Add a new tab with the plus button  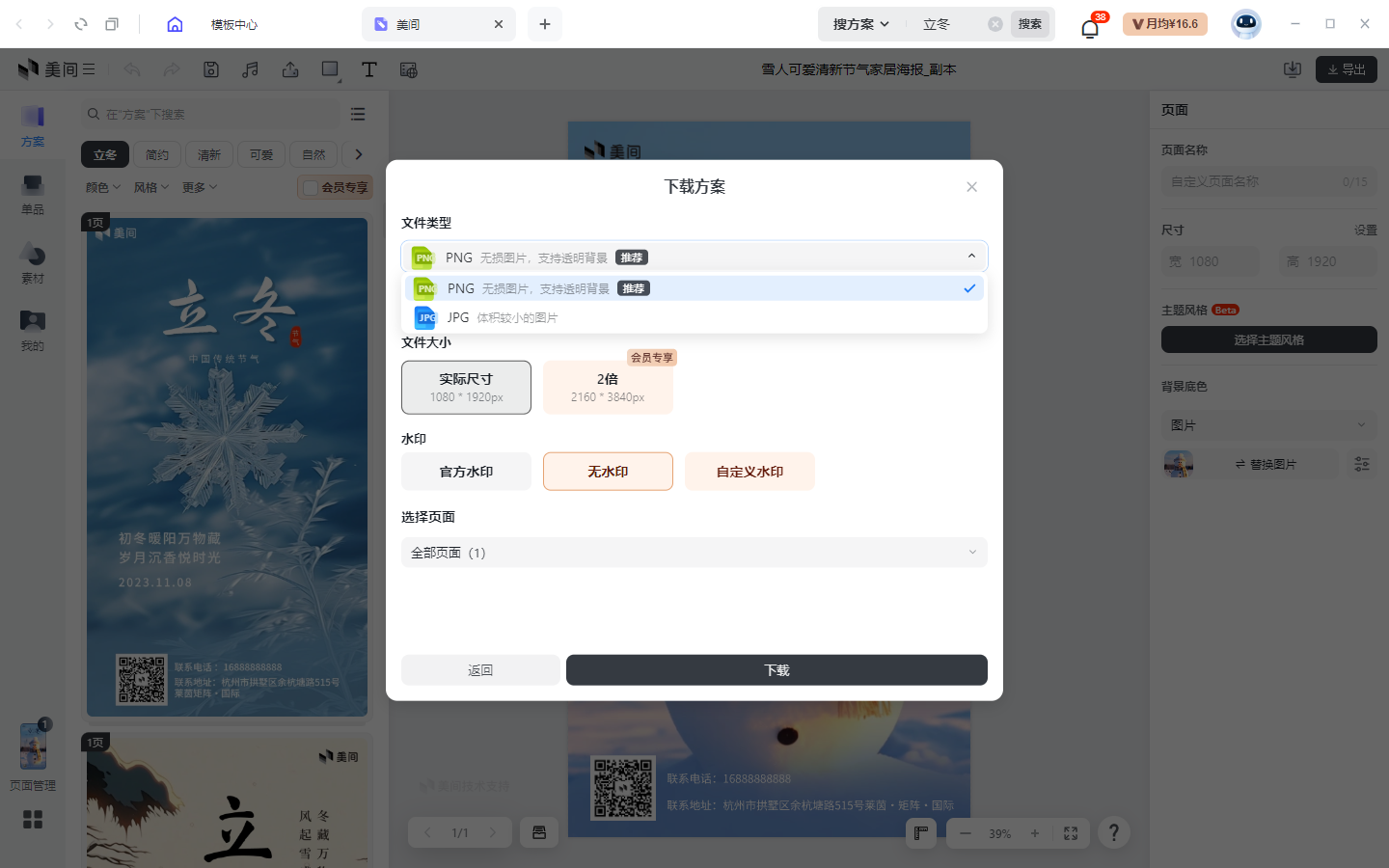coord(545,24)
